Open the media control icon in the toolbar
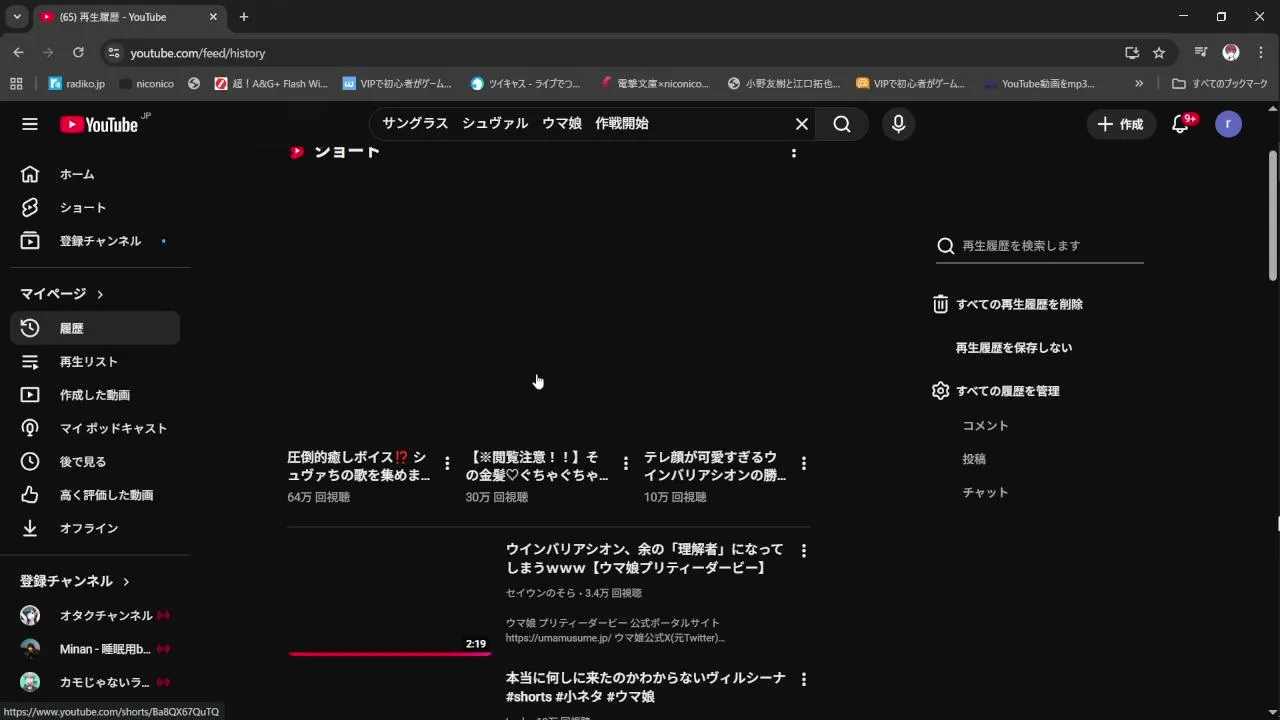The image size is (1280, 720). point(1201,53)
